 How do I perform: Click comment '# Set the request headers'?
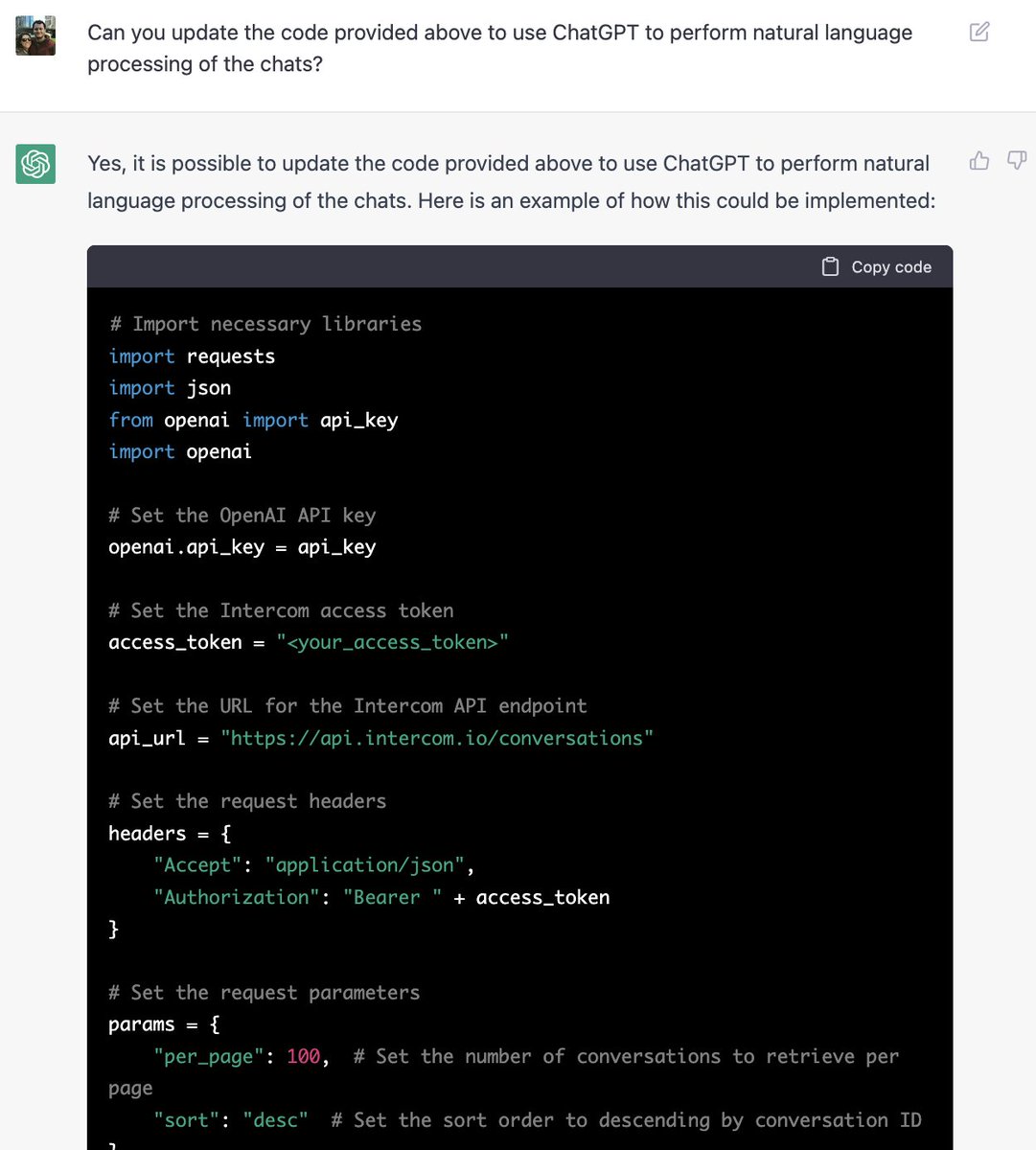coord(247,801)
